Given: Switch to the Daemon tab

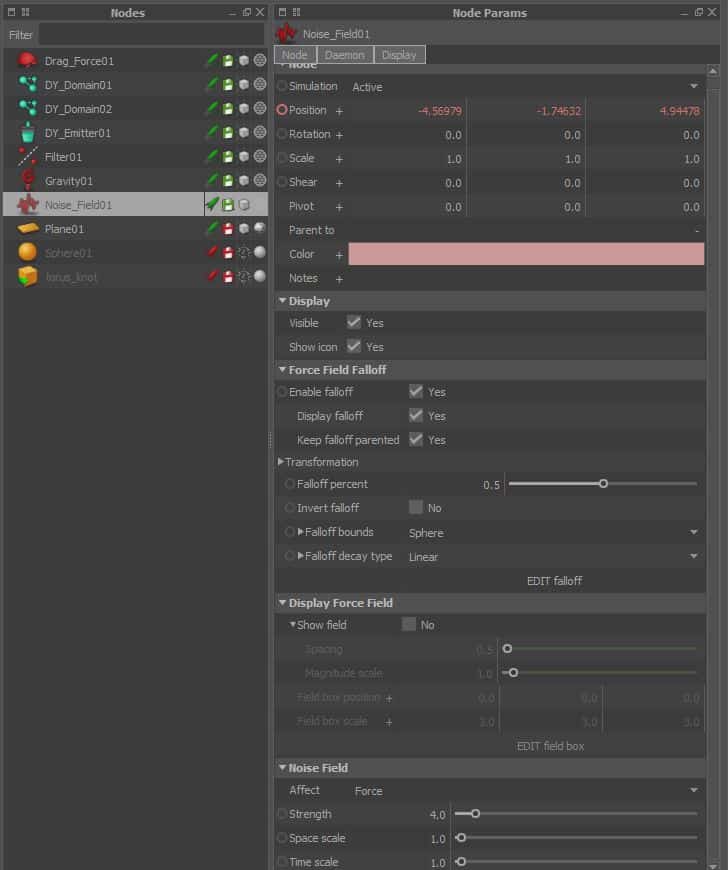Looking at the screenshot, I should (345, 55).
